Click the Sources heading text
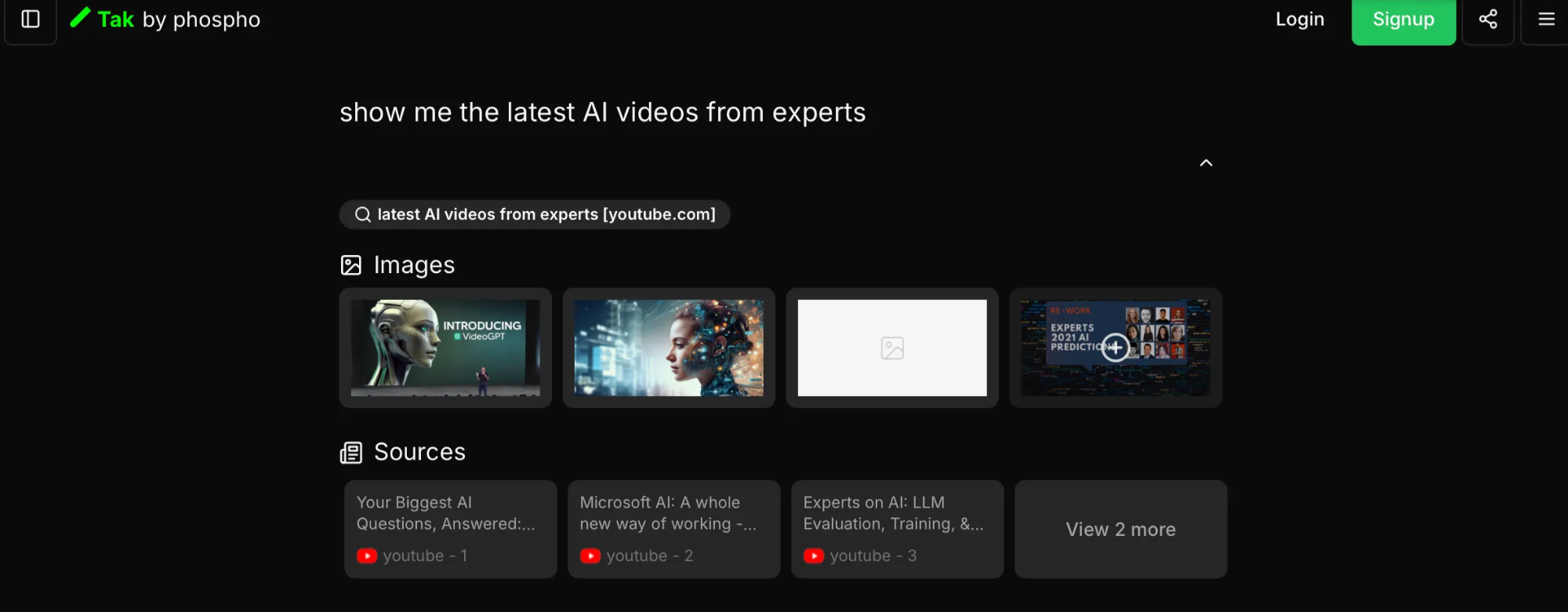The image size is (1568, 612). 419,452
